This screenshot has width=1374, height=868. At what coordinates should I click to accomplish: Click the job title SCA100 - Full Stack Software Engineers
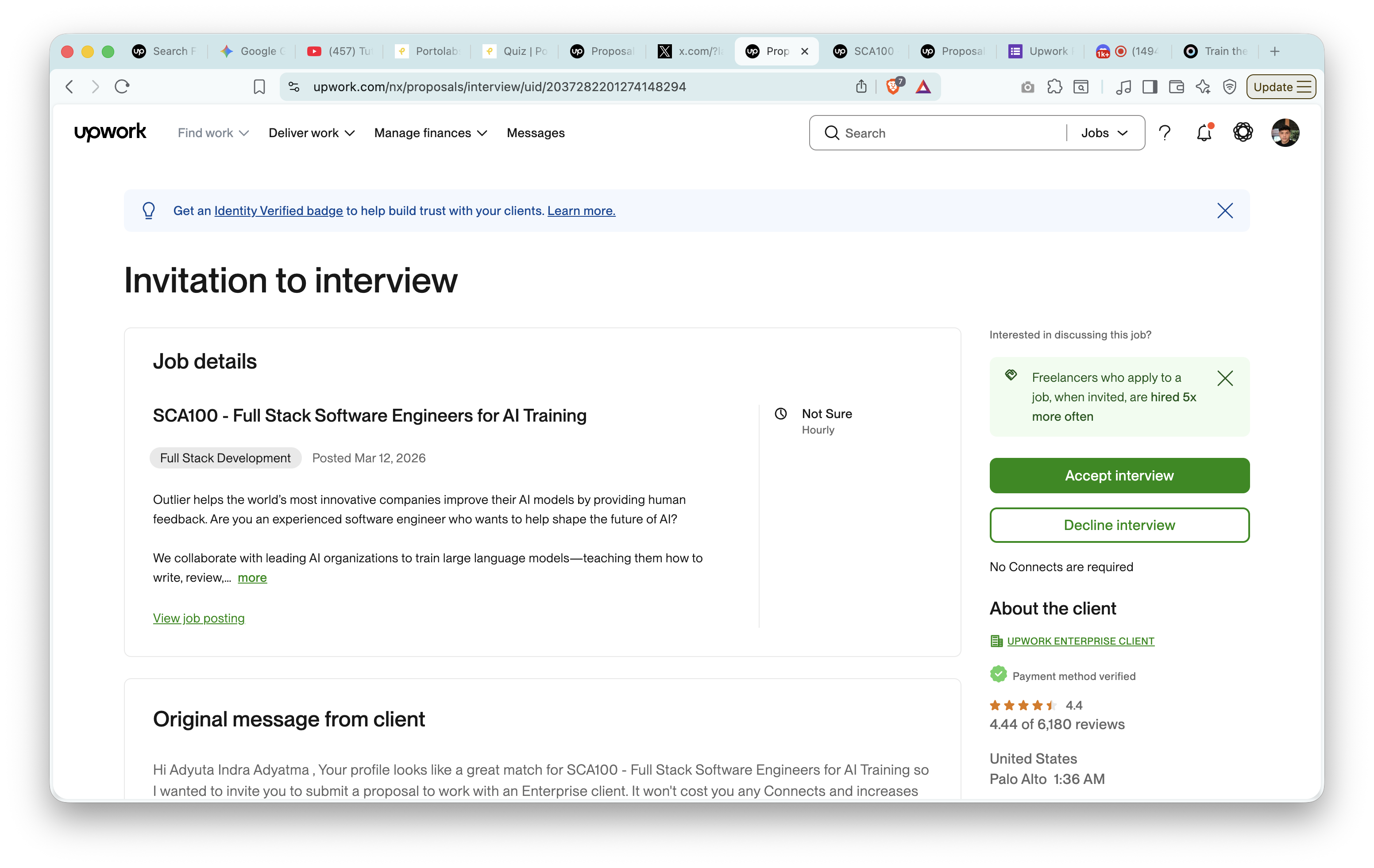369,415
